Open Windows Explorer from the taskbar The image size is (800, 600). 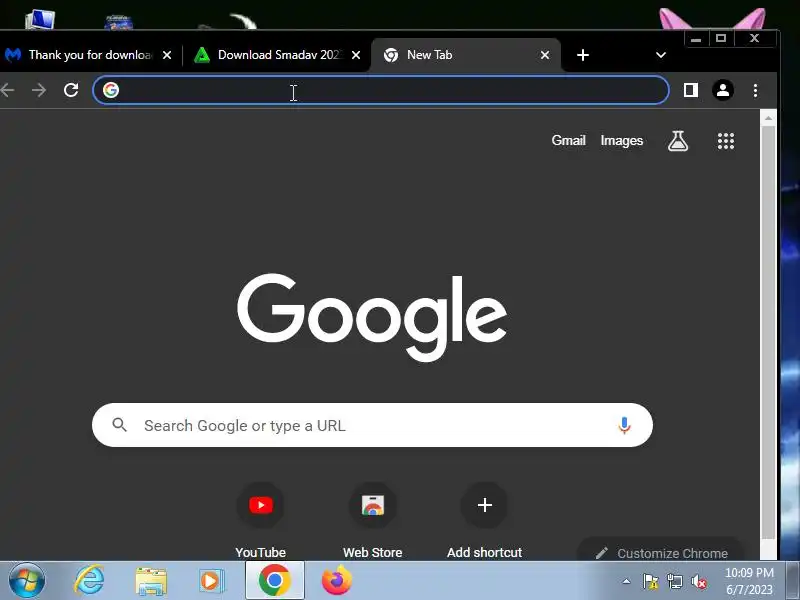[x=151, y=582]
